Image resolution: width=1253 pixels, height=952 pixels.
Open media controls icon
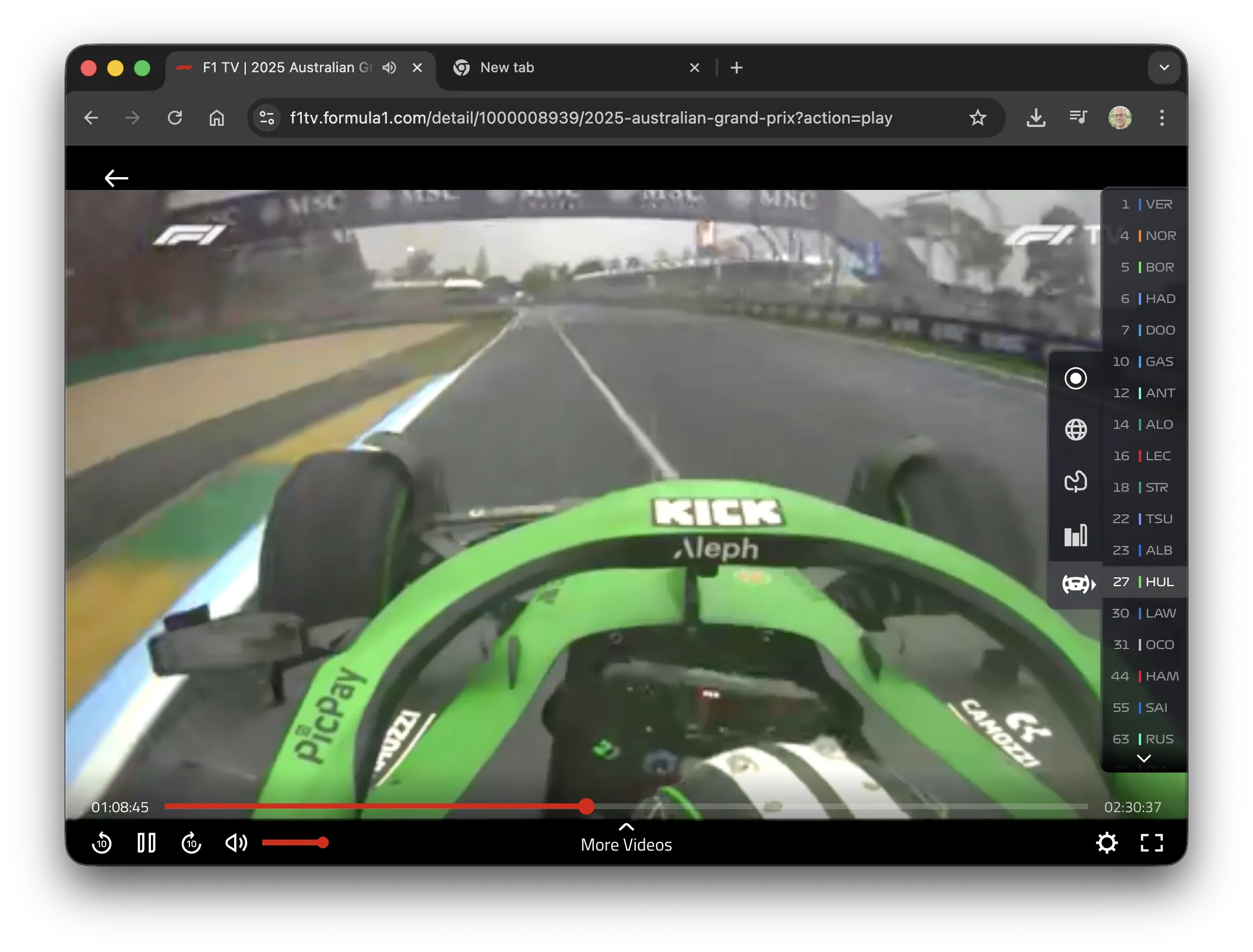pos(1078,118)
